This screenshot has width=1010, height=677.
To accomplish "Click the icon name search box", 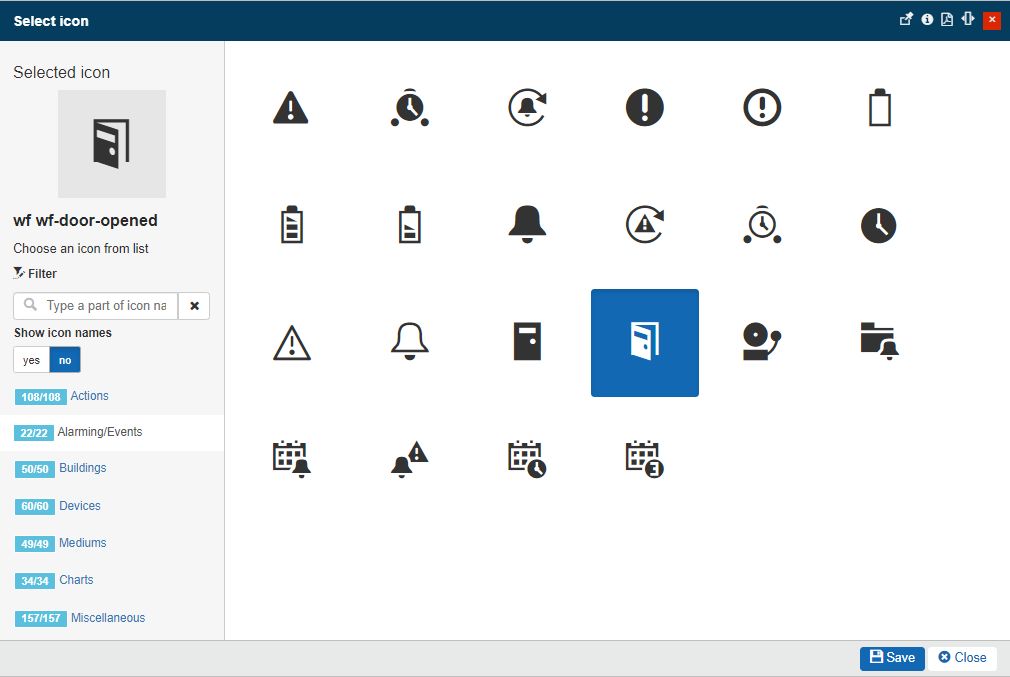I will pos(100,305).
